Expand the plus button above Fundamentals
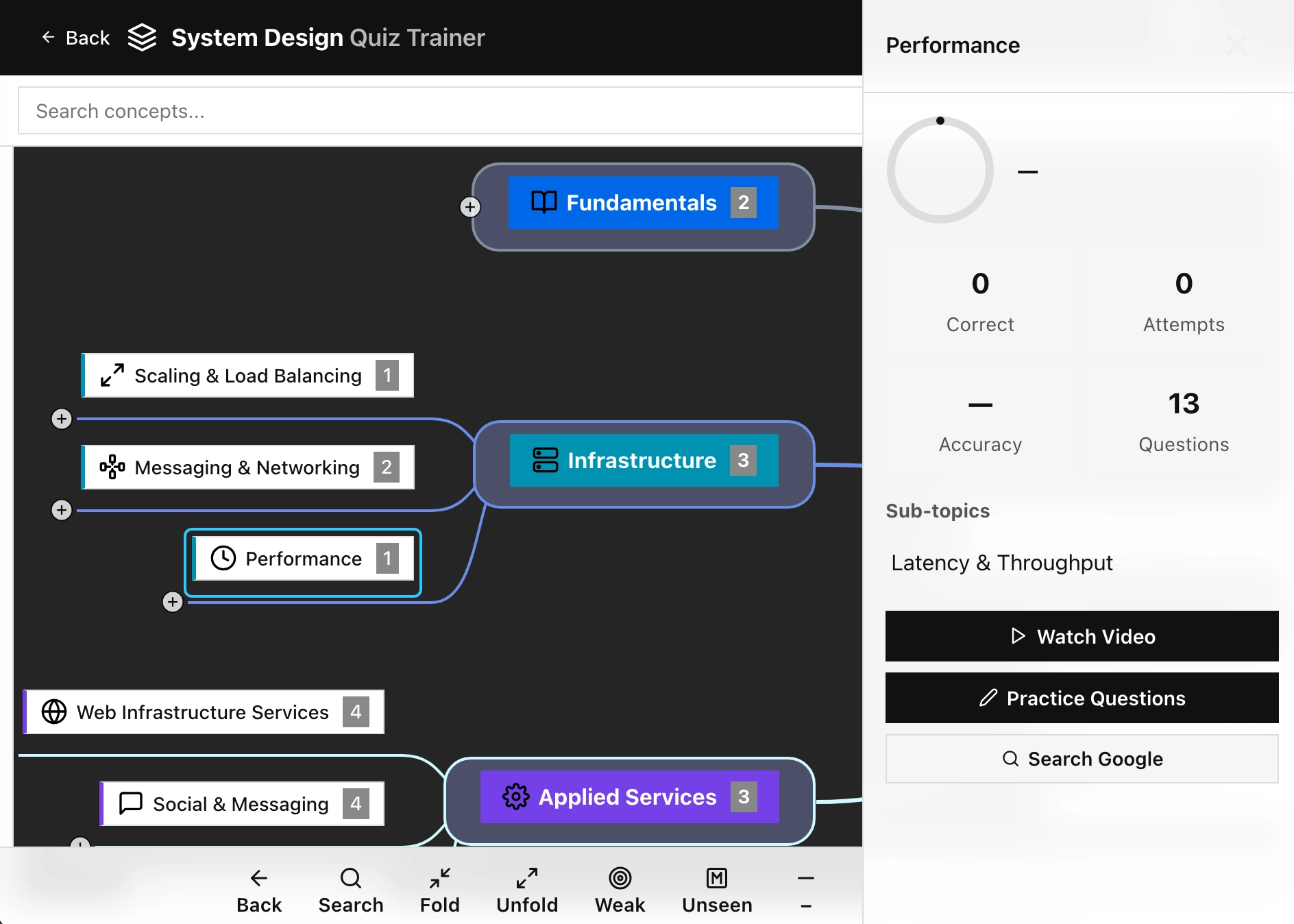1294x924 pixels. click(x=470, y=206)
